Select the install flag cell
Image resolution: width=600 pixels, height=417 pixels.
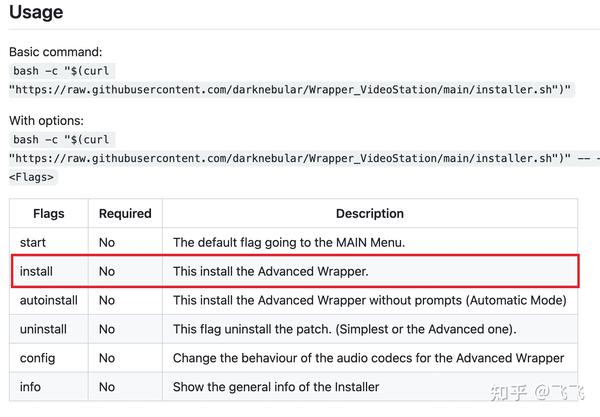click(x=36, y=271)
